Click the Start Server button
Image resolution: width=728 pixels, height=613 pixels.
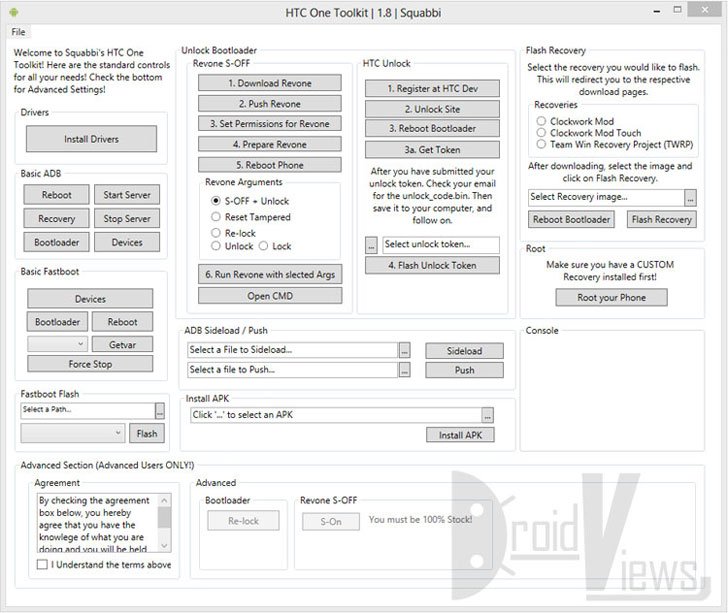(x=127, y=195)
